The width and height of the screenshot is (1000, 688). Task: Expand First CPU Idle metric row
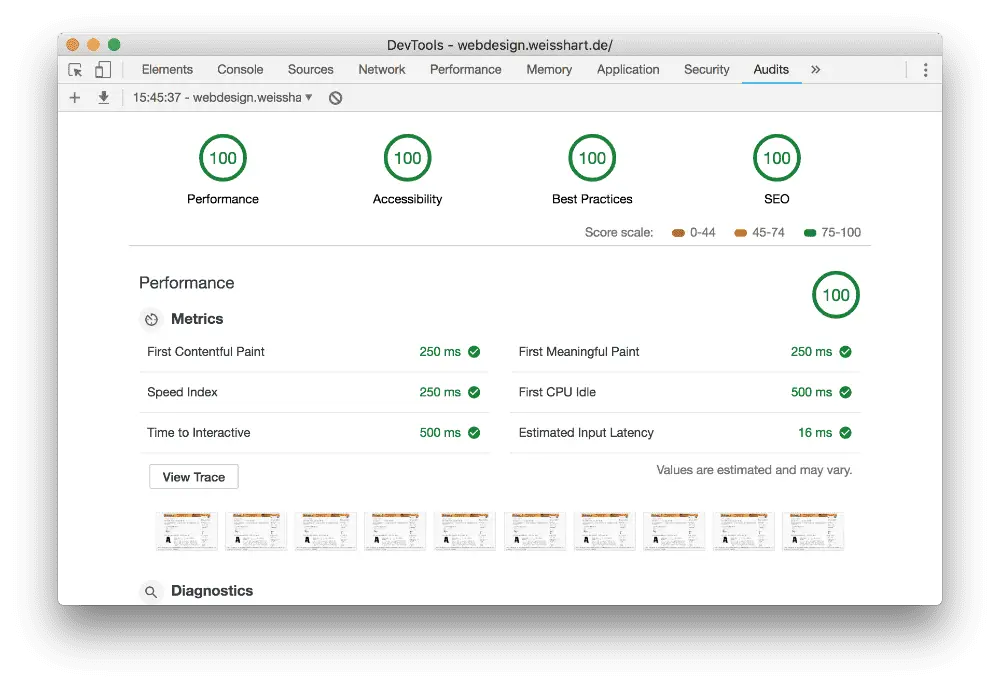686,392
